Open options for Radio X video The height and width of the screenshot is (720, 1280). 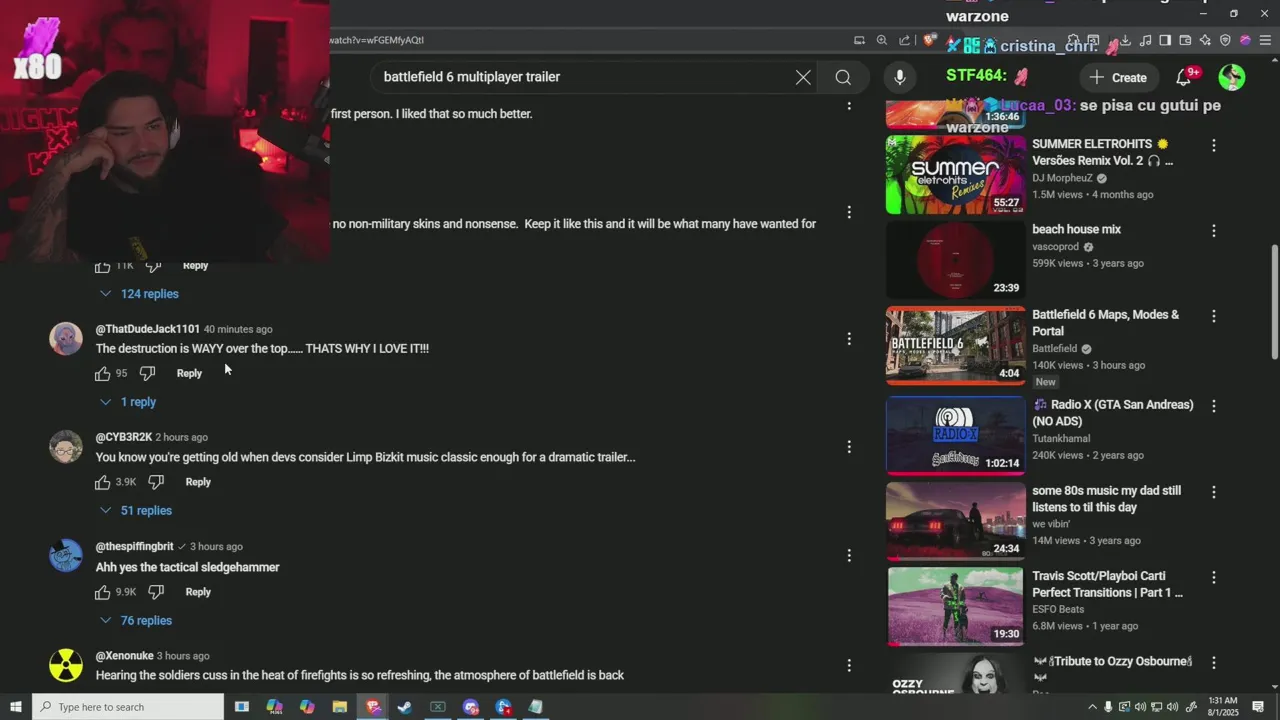[x=1214, y=406]
